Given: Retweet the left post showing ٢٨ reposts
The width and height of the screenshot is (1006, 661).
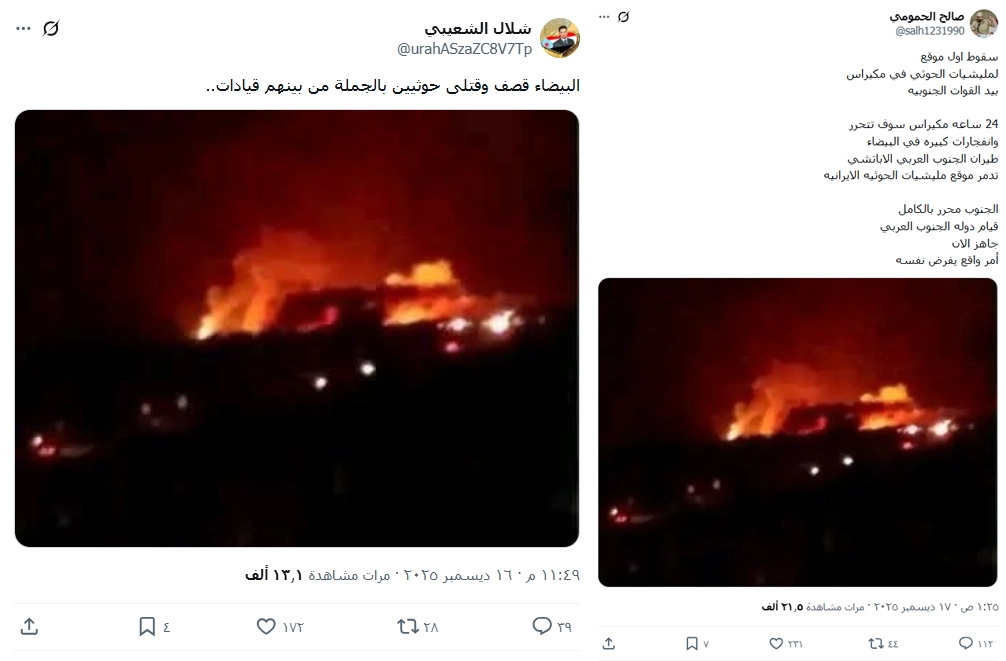Looking at the screenshot, I should (x=408, y=626).
